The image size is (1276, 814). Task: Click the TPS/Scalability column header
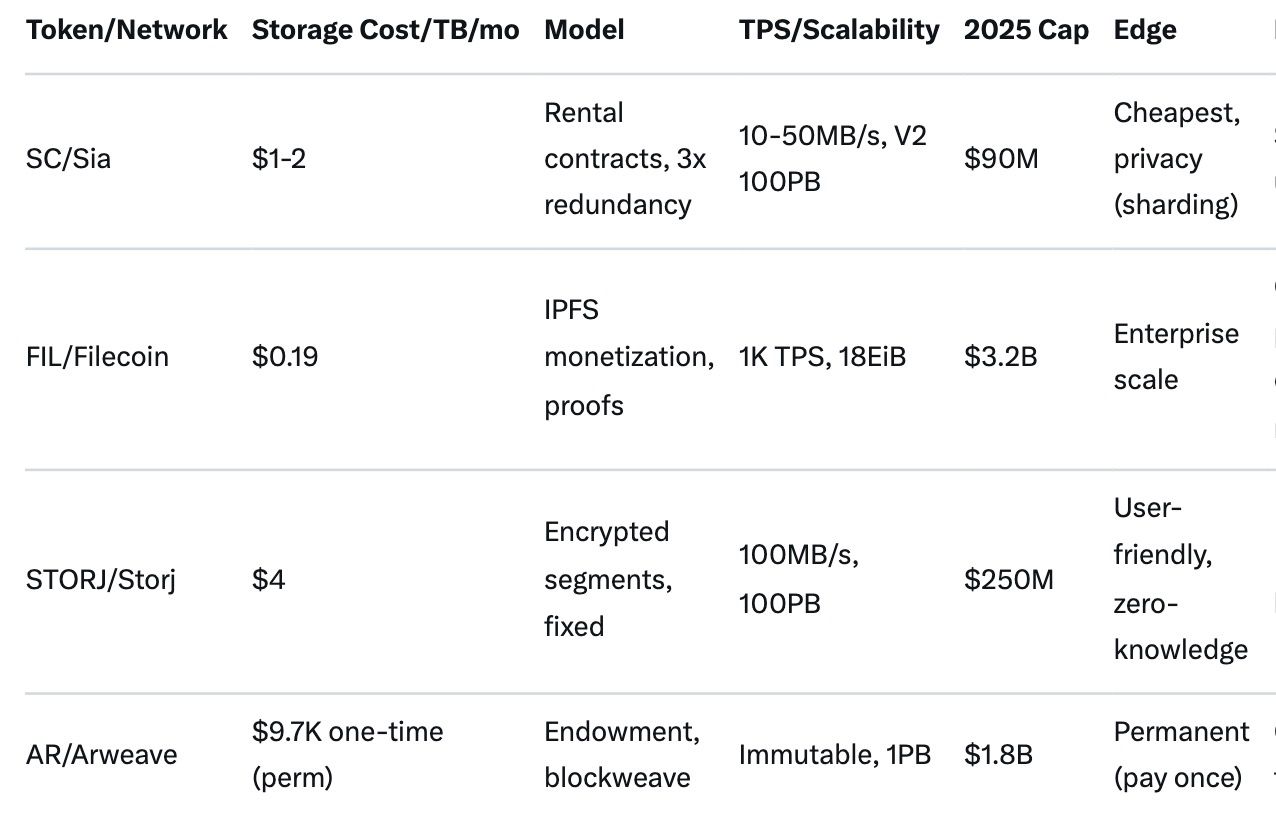click(839, 30)
